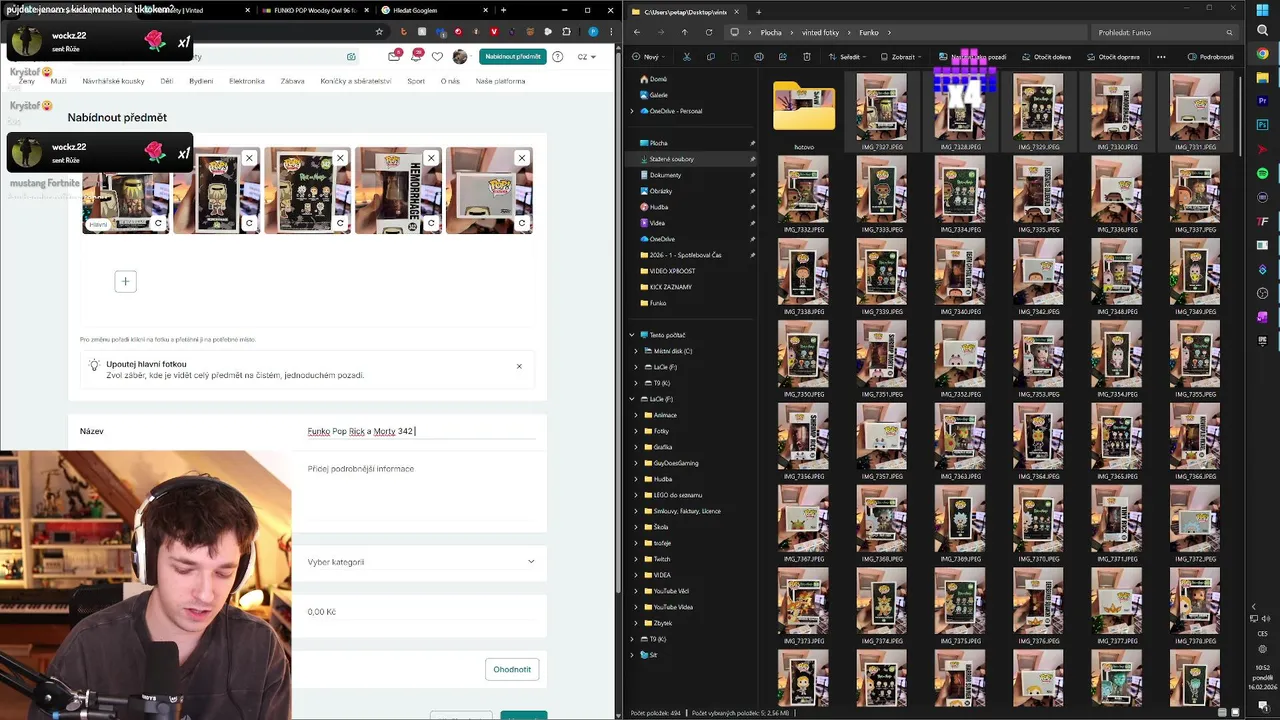The width and height of the screenshot is (1280, 720).
Task: Open Vyber kategorii dropdown
Action: (x=420, y=562)
